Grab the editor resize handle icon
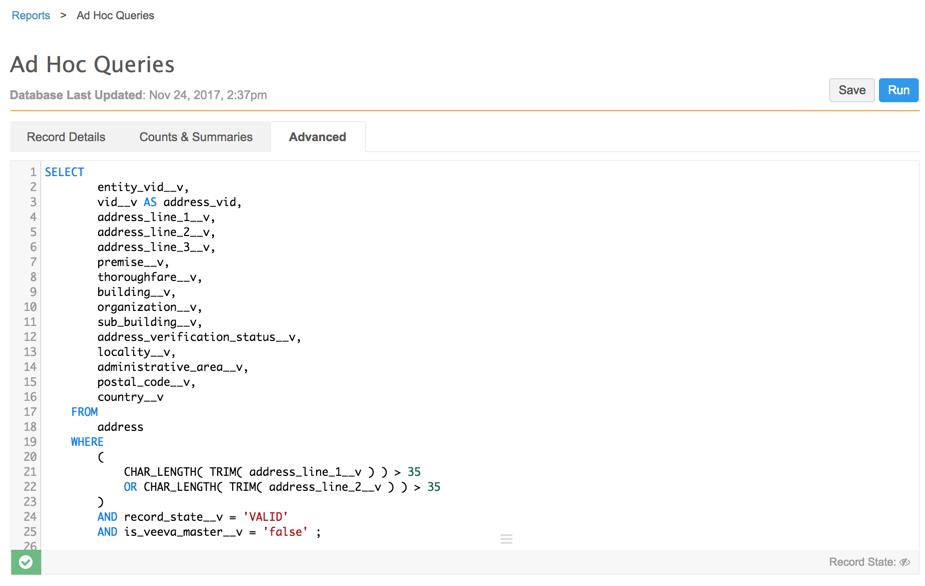This screenshot has height=586, width=925. click(506, 539)
